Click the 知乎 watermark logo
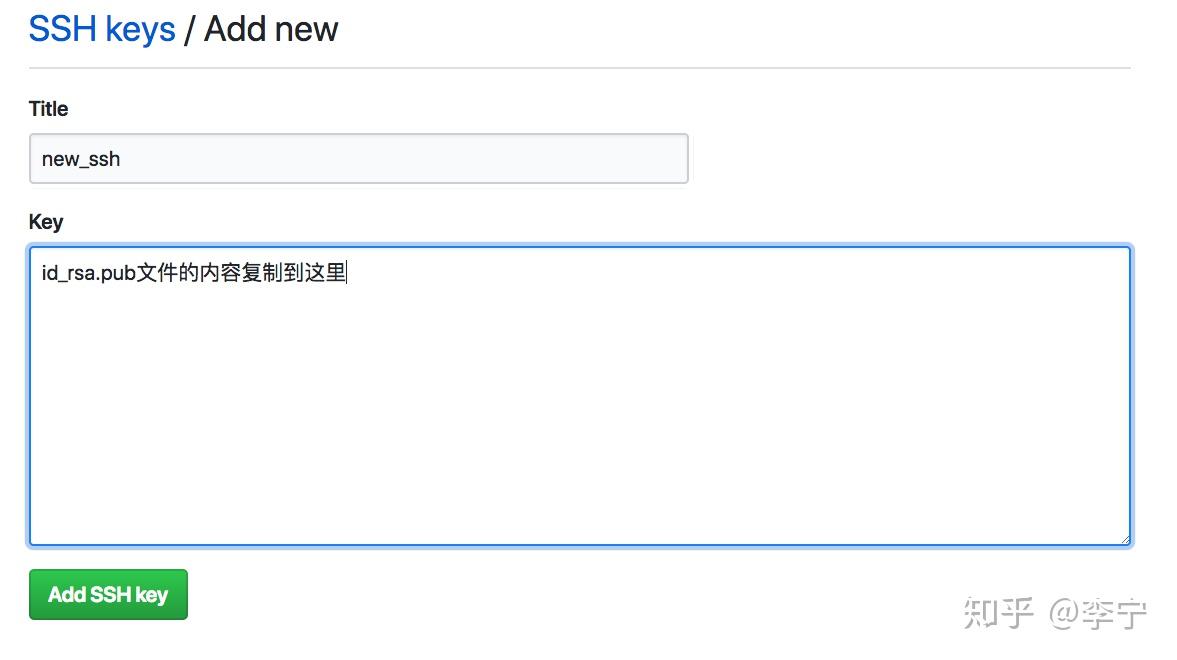The width and height of the screenshot is (1177, 660). (998, 613)
